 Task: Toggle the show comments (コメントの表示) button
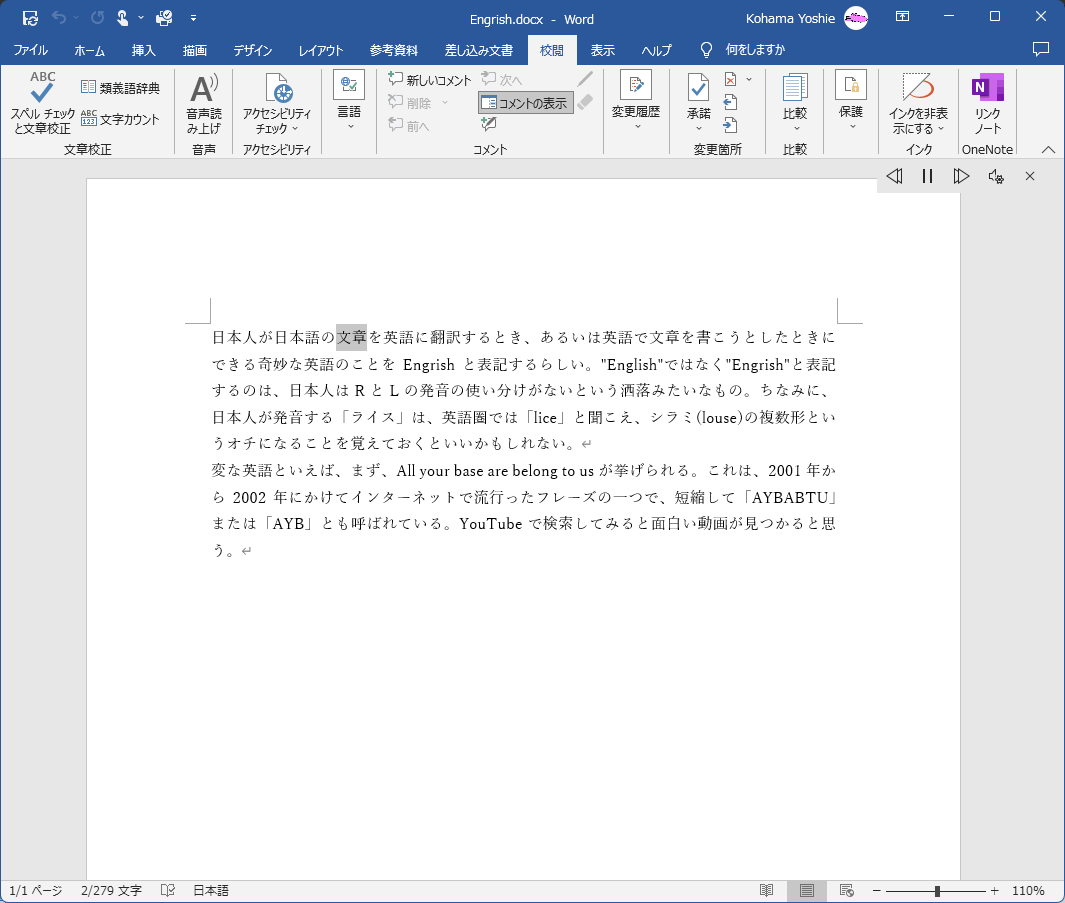point(525,103)
